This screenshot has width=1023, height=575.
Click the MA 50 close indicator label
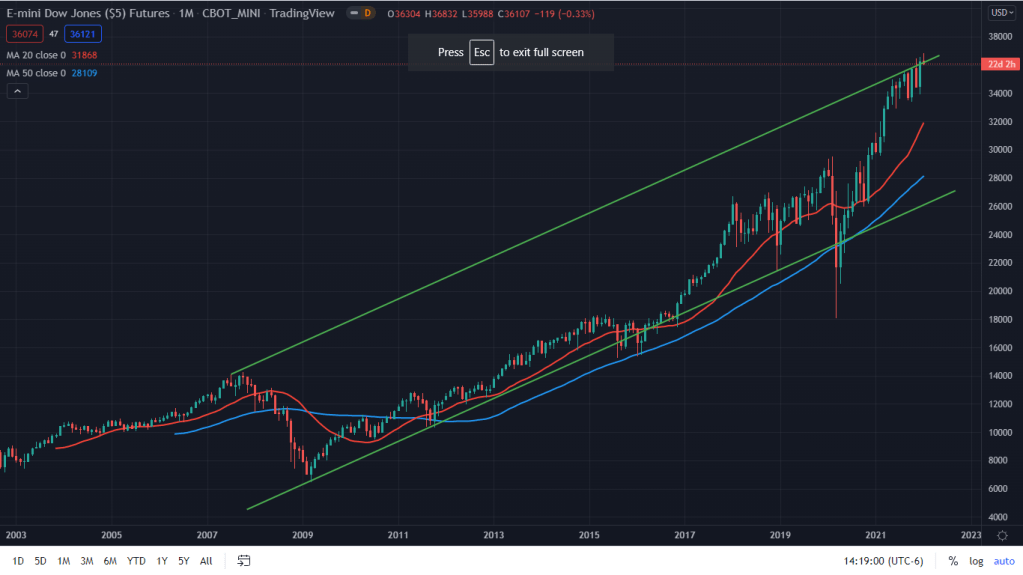(x=36, y=72)
